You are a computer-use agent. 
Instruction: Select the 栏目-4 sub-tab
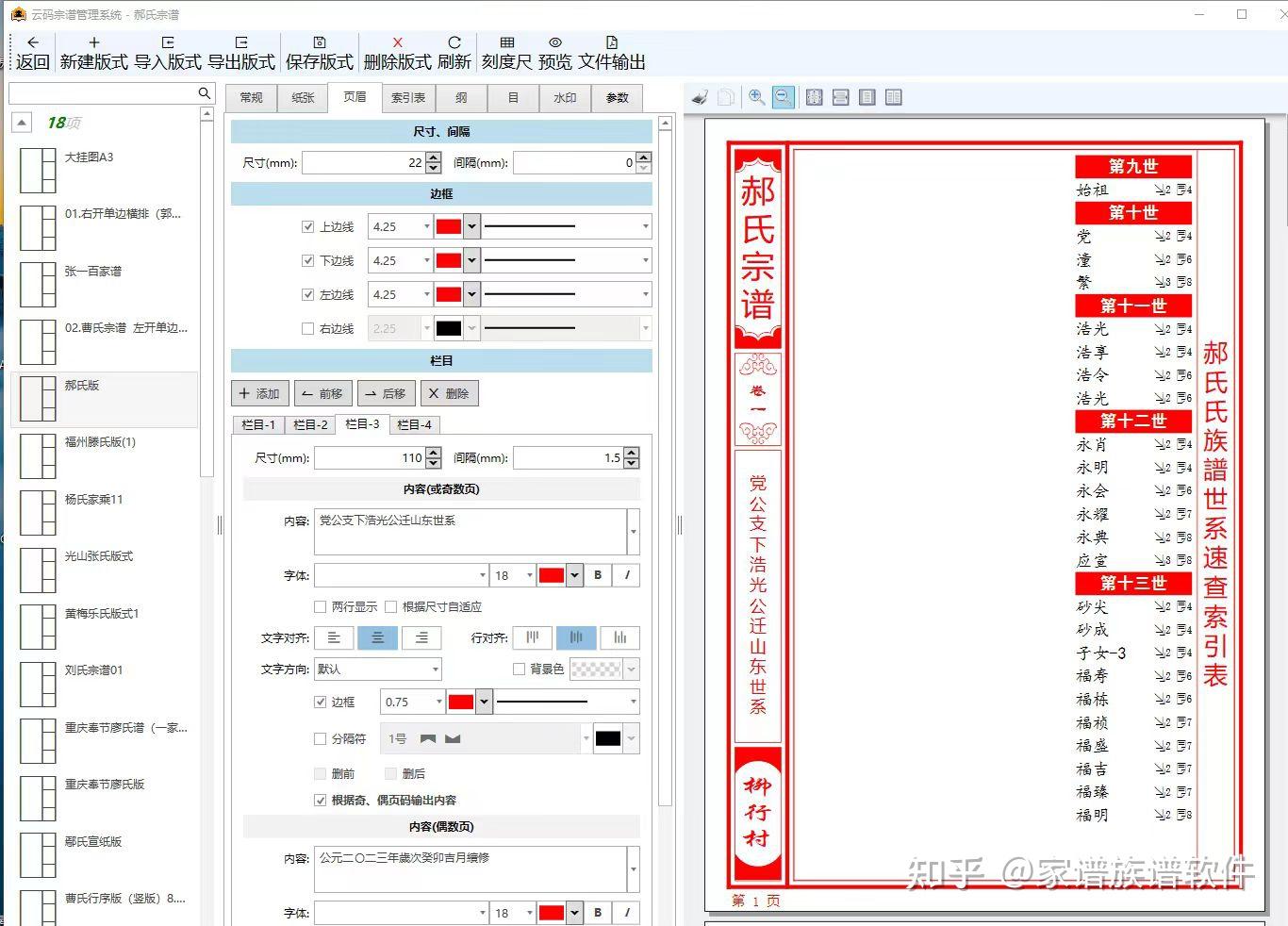point(414,425)
